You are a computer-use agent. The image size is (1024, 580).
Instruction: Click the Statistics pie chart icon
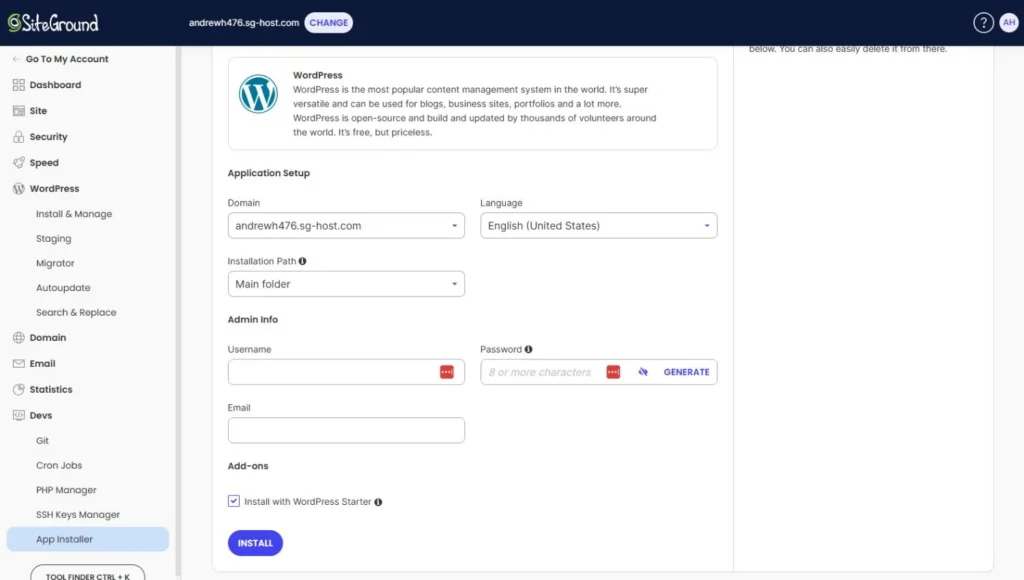pyautogui.click(x=18, y=389)
